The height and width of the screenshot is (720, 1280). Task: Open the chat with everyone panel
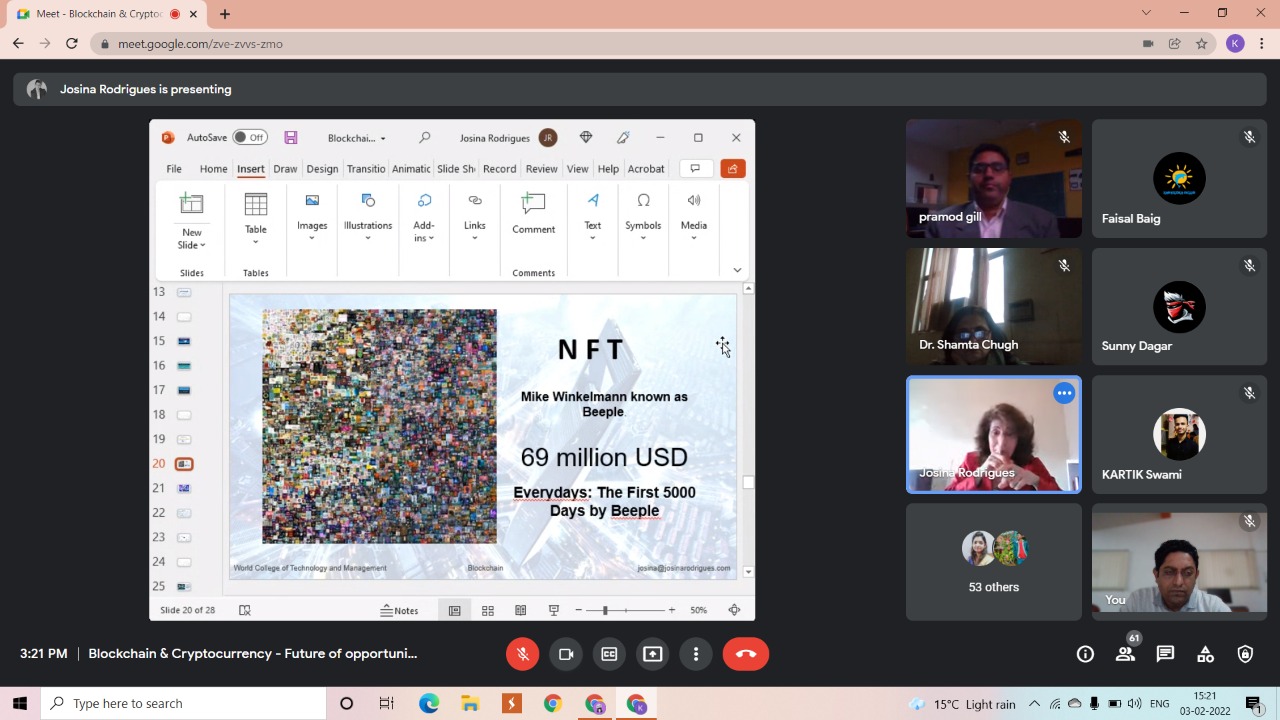pos(1165,654)
